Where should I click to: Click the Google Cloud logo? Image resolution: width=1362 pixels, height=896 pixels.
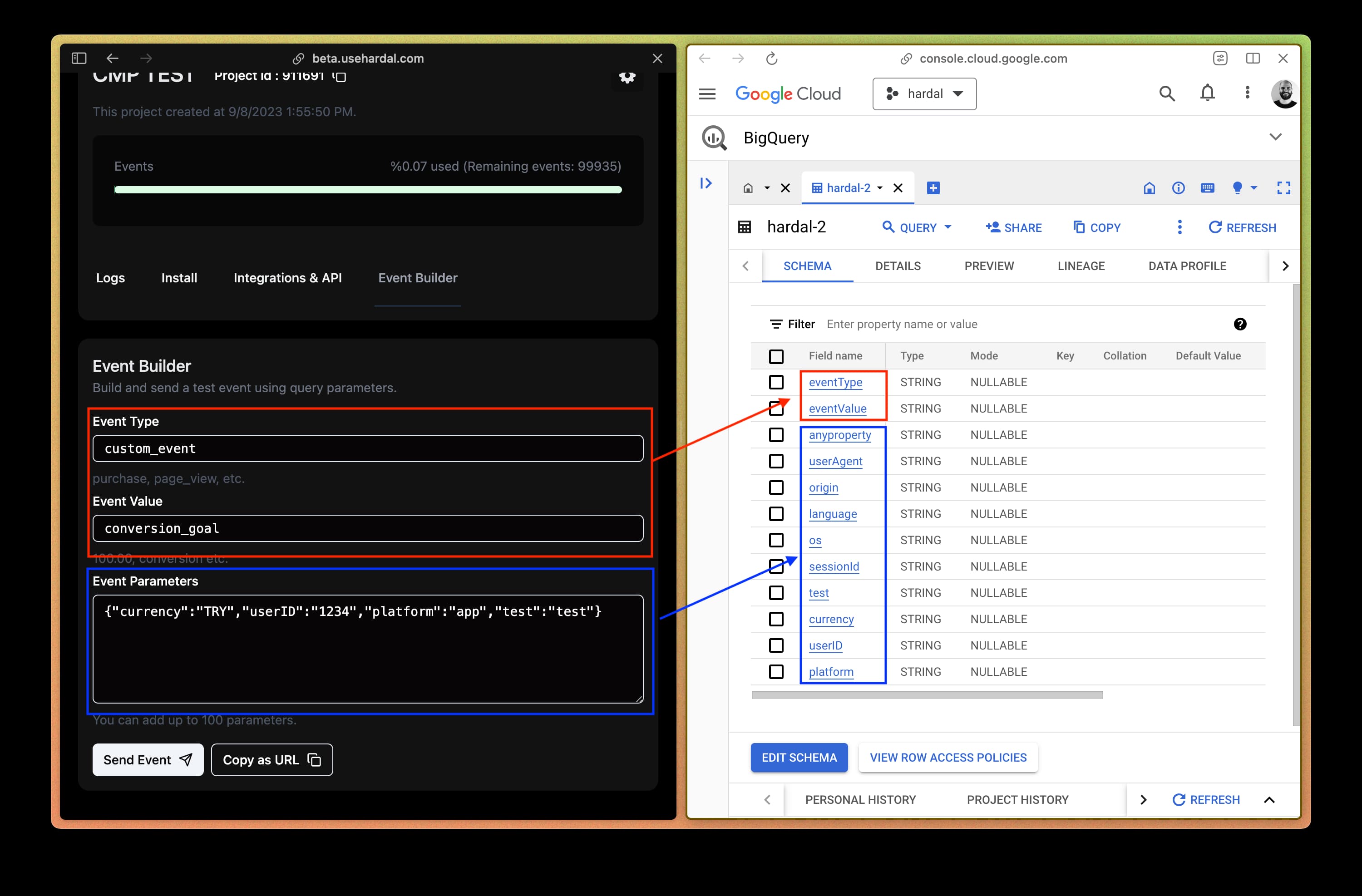tap(788, 94)
